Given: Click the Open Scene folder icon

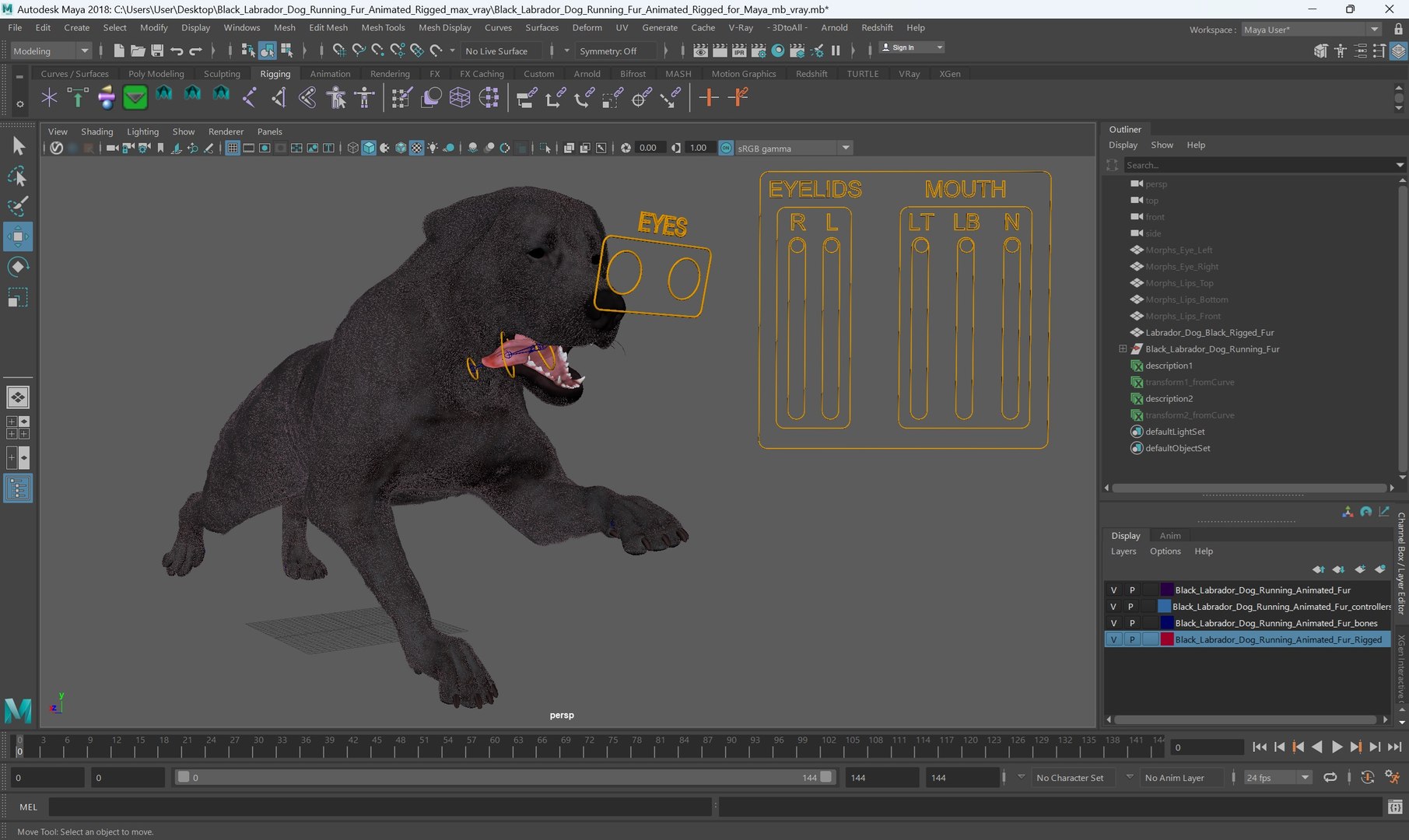Looking at the screenshot, I should tap(138, 51).
